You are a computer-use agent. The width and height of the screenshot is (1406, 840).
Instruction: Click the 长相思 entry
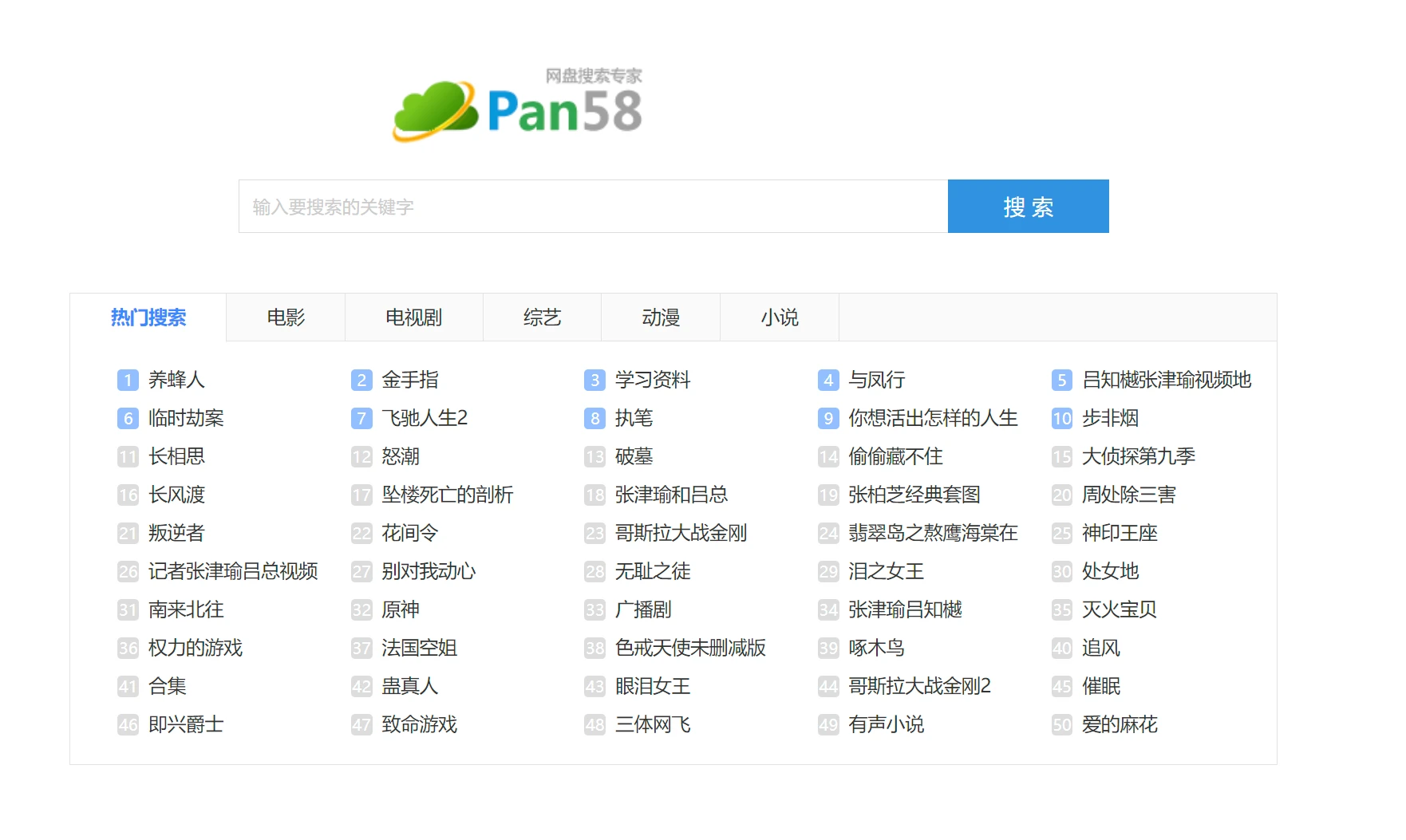tap(176, 456)
